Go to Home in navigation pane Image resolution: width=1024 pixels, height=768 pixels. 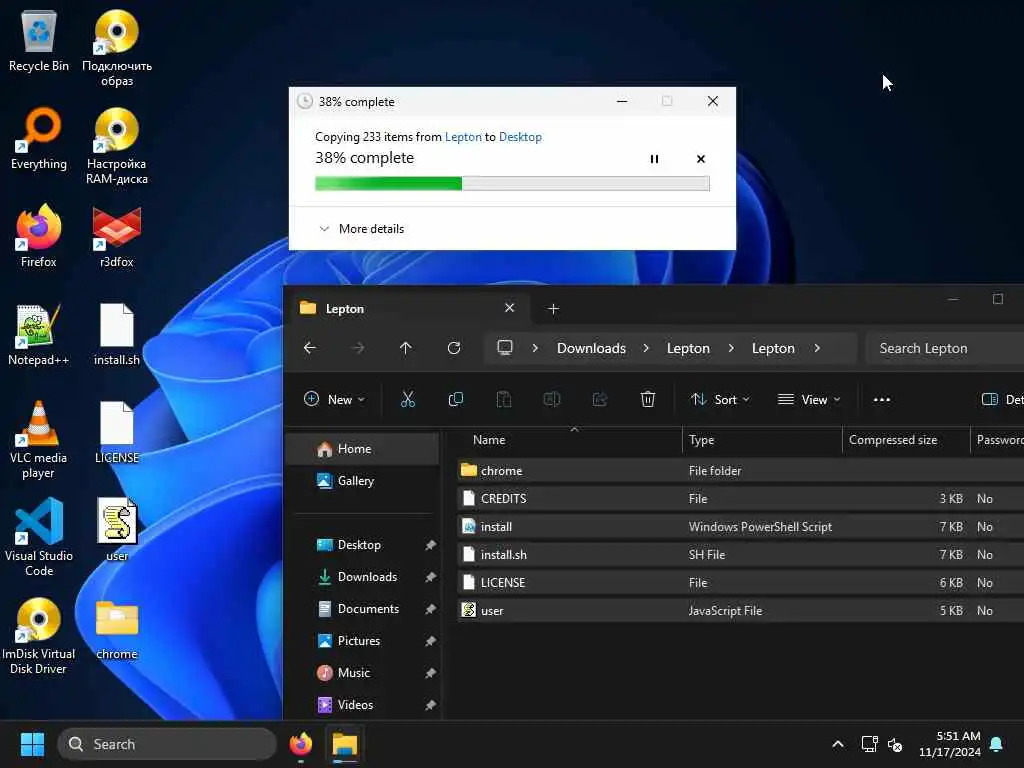363,449
